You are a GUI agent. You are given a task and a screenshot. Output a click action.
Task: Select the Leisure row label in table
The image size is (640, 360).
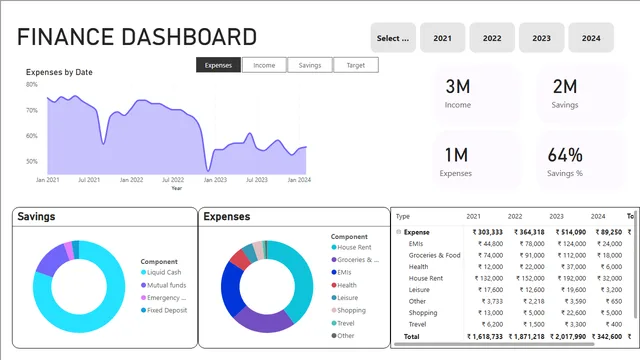tap(419, 289)
